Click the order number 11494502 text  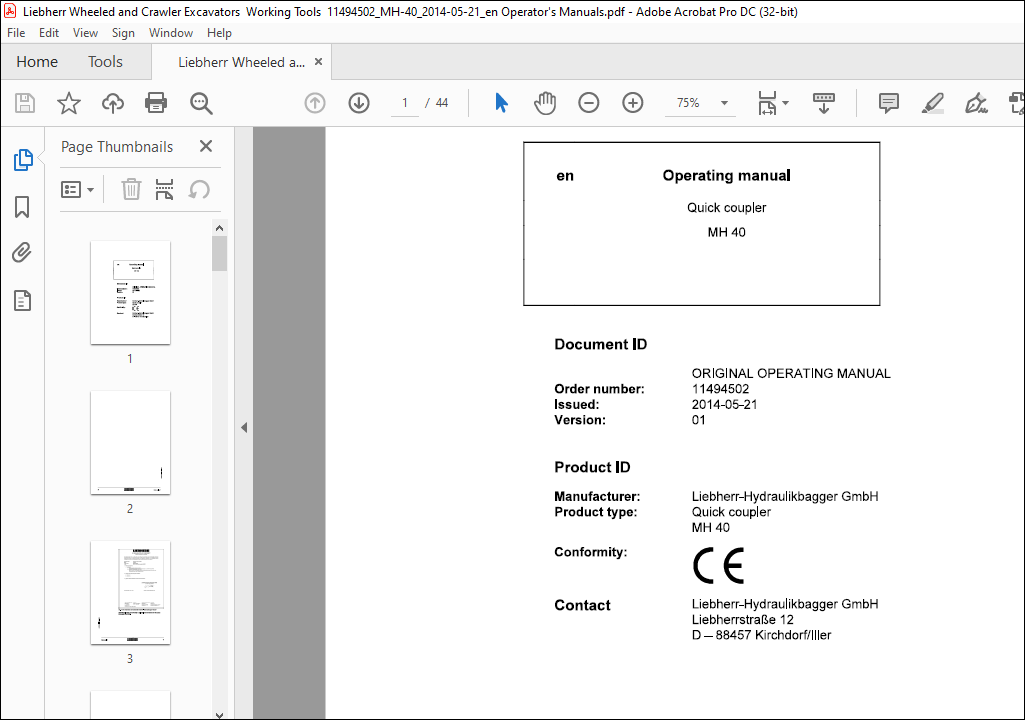(720, 388)
